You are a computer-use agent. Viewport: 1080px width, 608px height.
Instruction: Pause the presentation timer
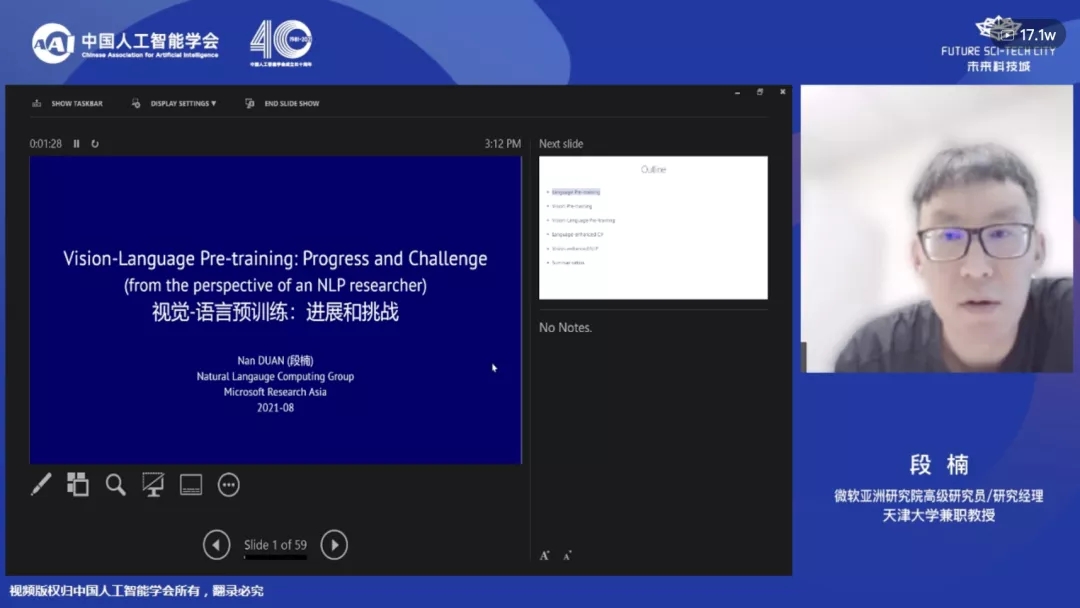click(x=77, y=144)
